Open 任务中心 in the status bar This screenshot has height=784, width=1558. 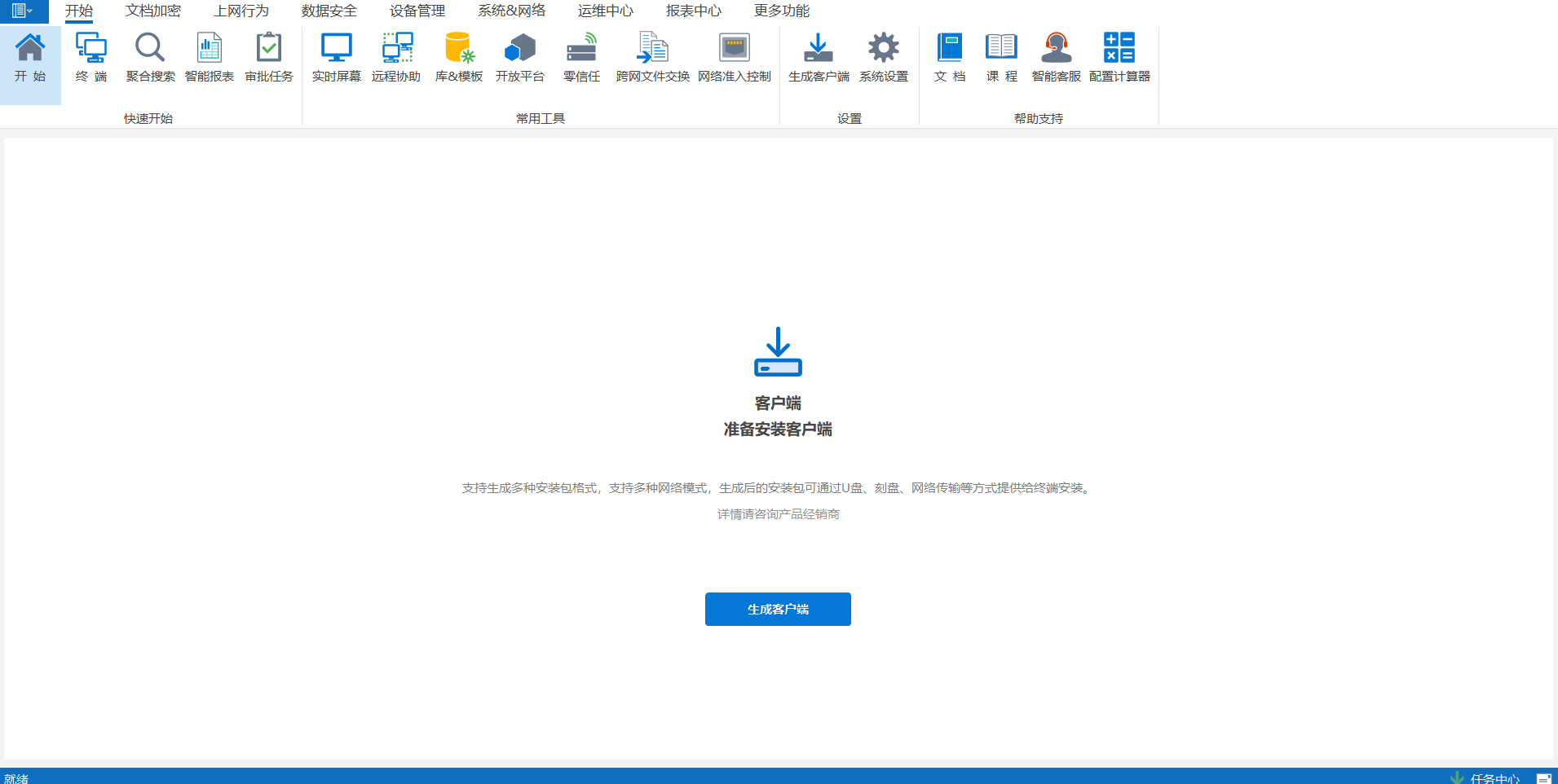[x=1494, y=778]
